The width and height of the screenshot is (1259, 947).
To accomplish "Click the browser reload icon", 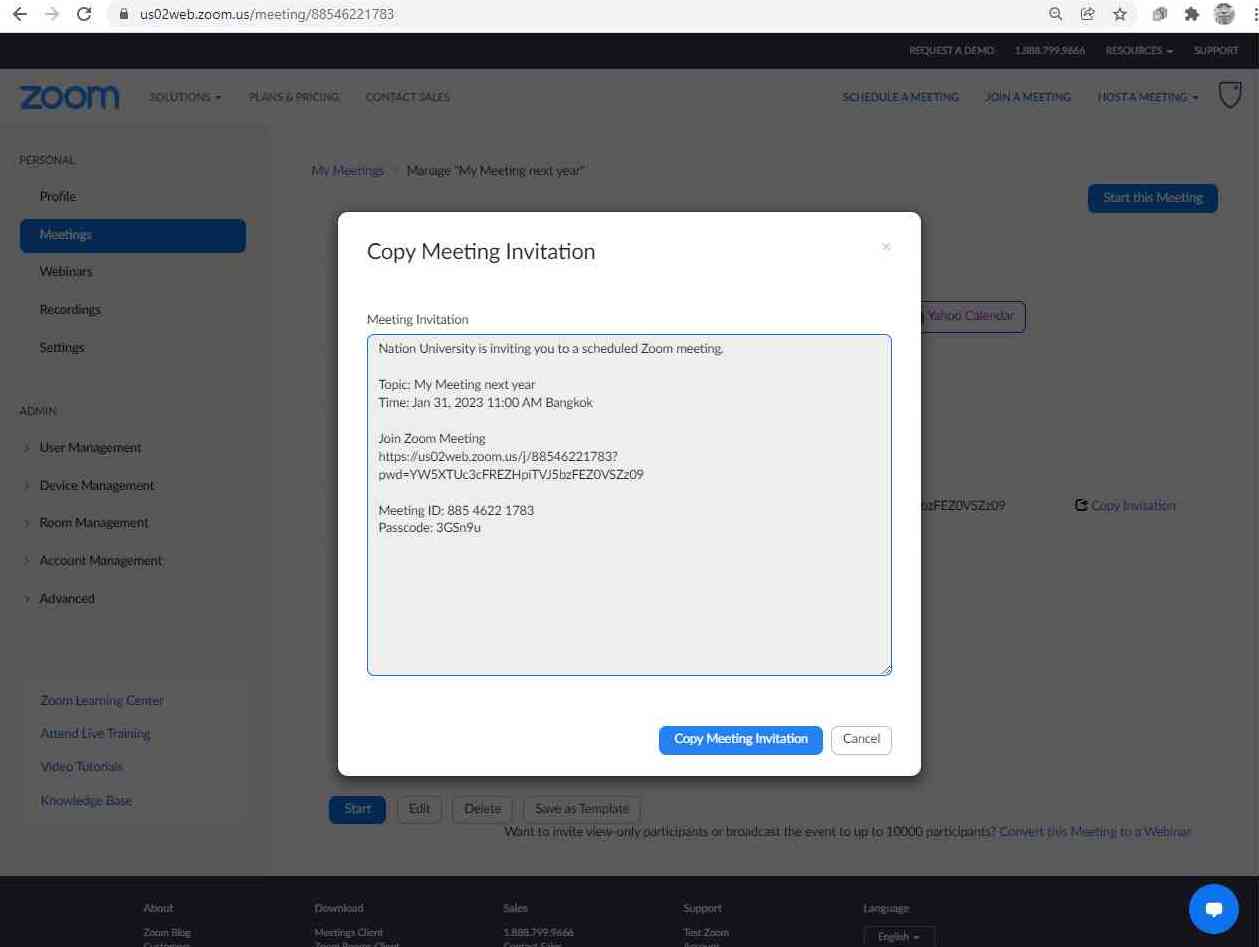I will click(x=84, y=15).
